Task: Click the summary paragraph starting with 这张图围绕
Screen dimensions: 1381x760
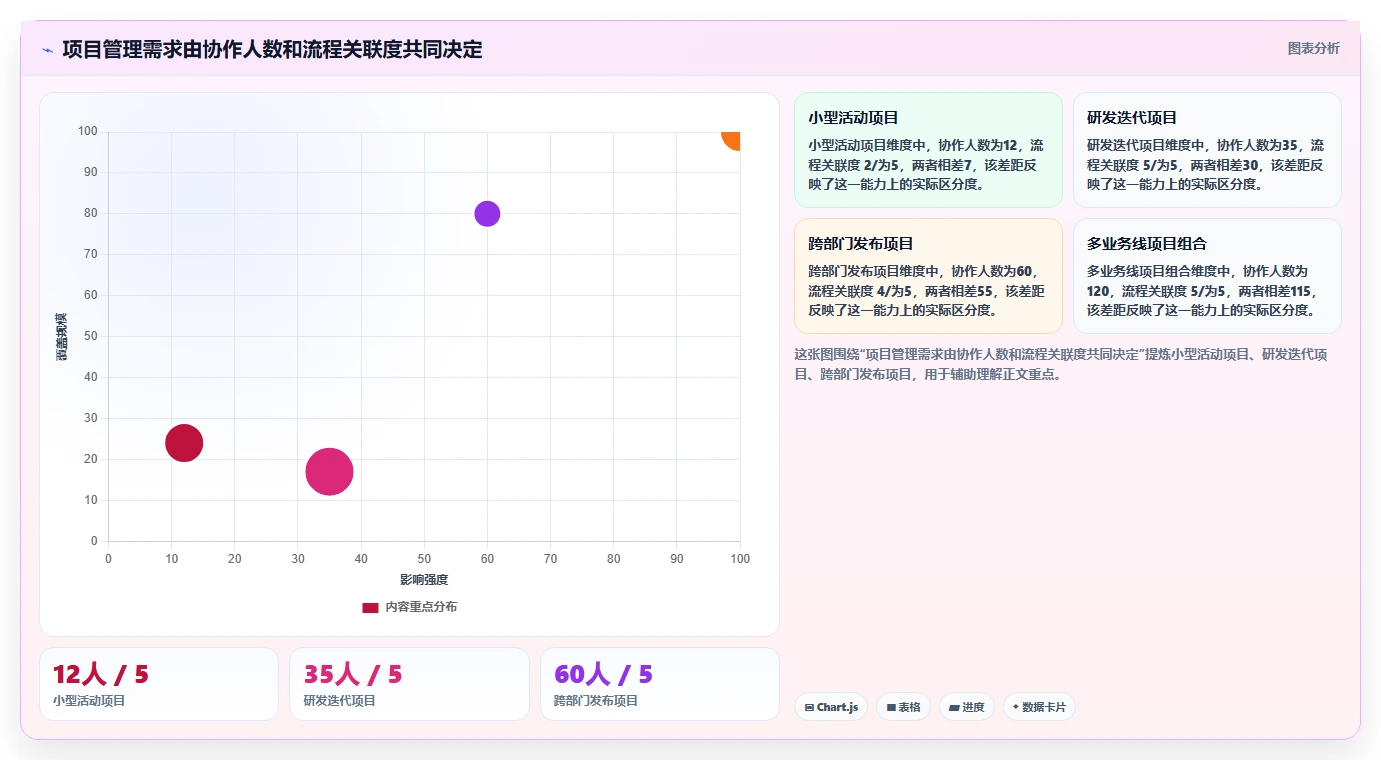Action: (x=1061, y=364)
